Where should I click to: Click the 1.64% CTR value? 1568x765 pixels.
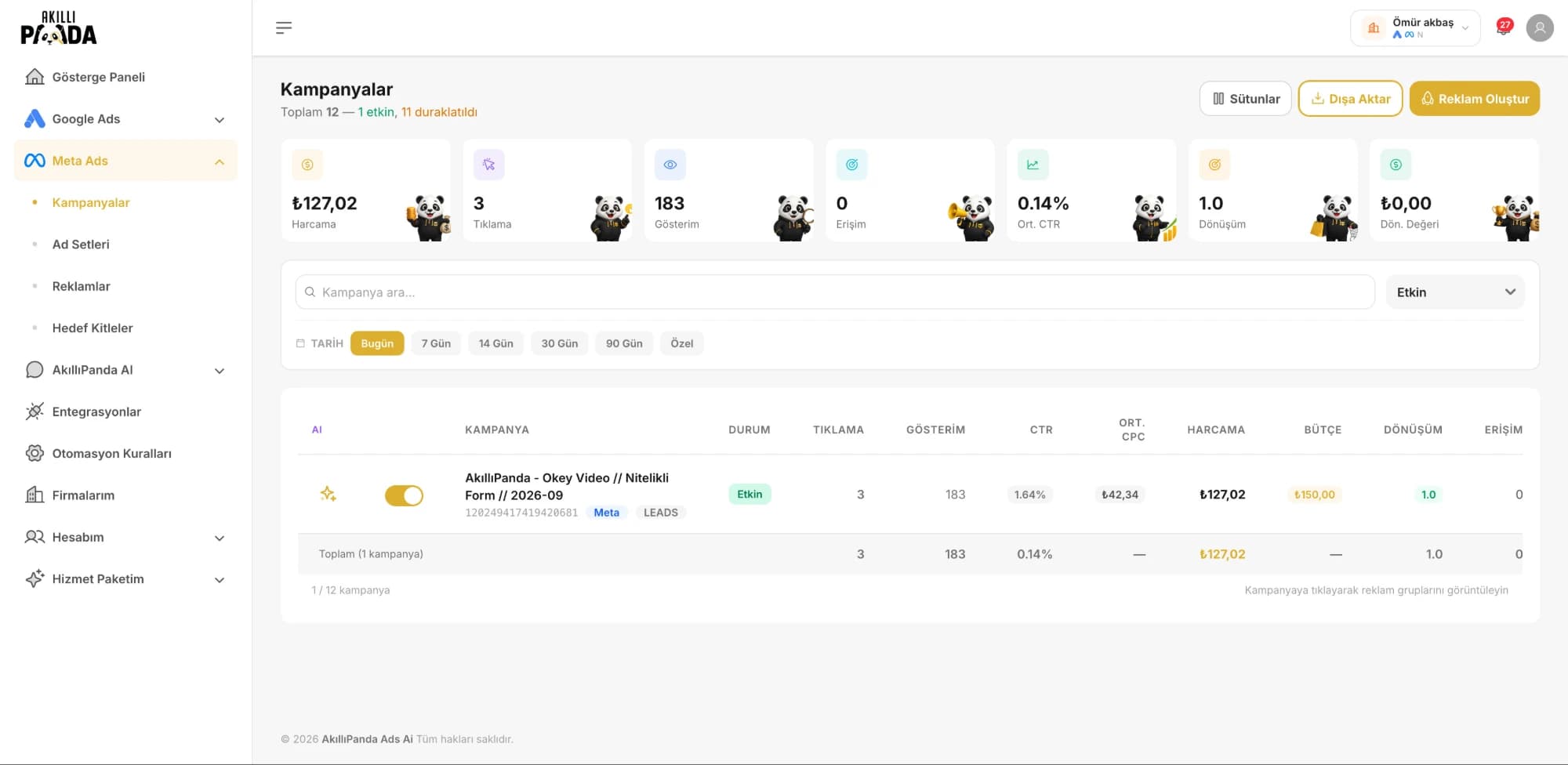1029,495
